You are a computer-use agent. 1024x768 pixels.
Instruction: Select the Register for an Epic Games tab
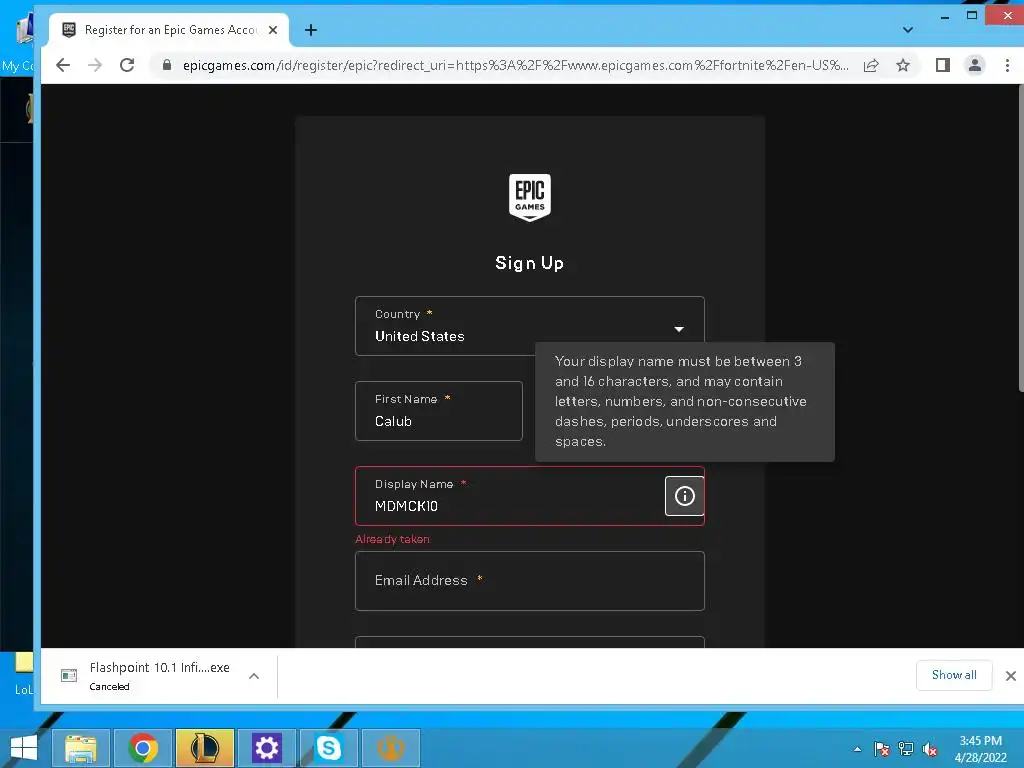168,30
